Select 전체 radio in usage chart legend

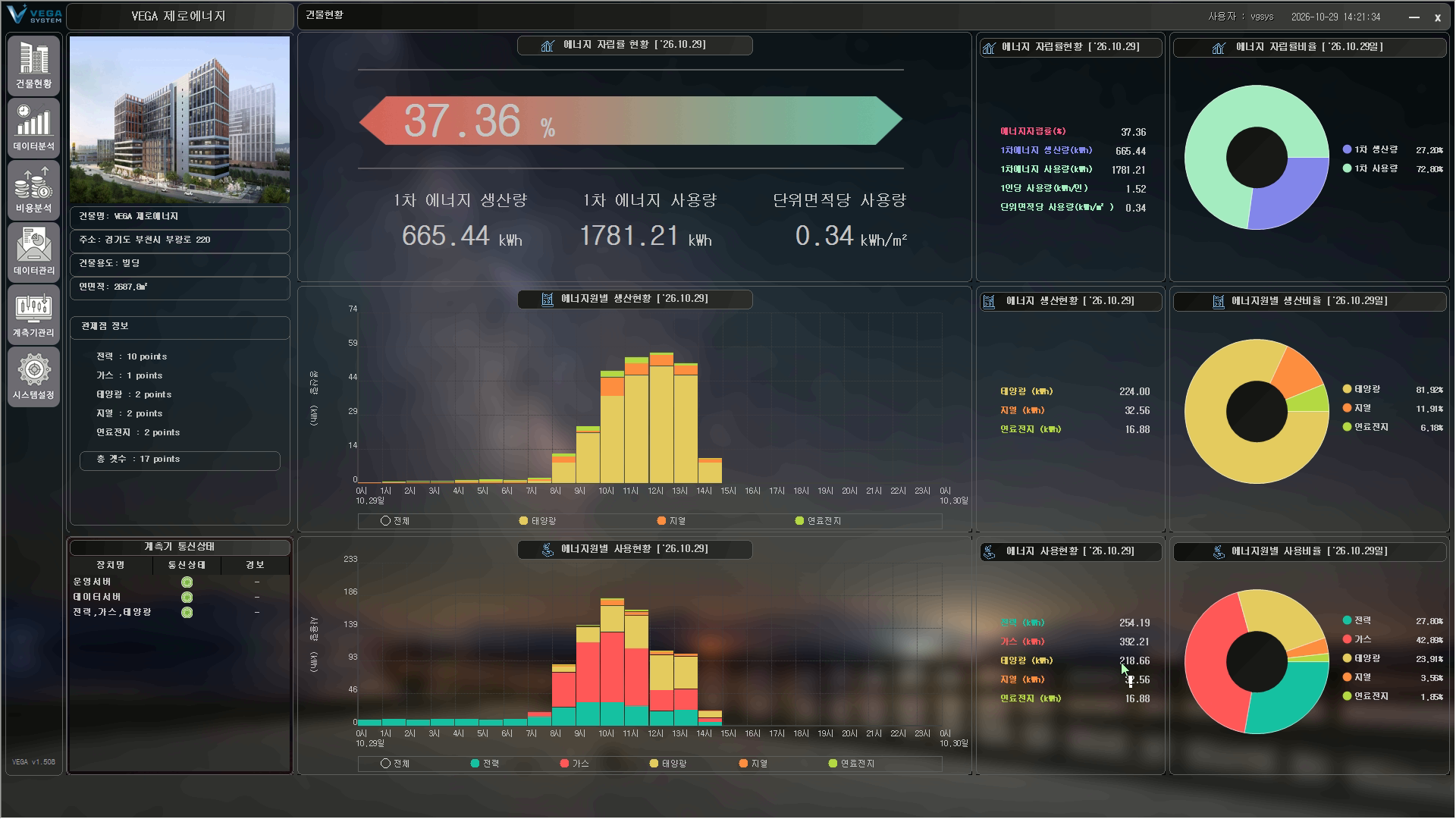pos(385,764)
